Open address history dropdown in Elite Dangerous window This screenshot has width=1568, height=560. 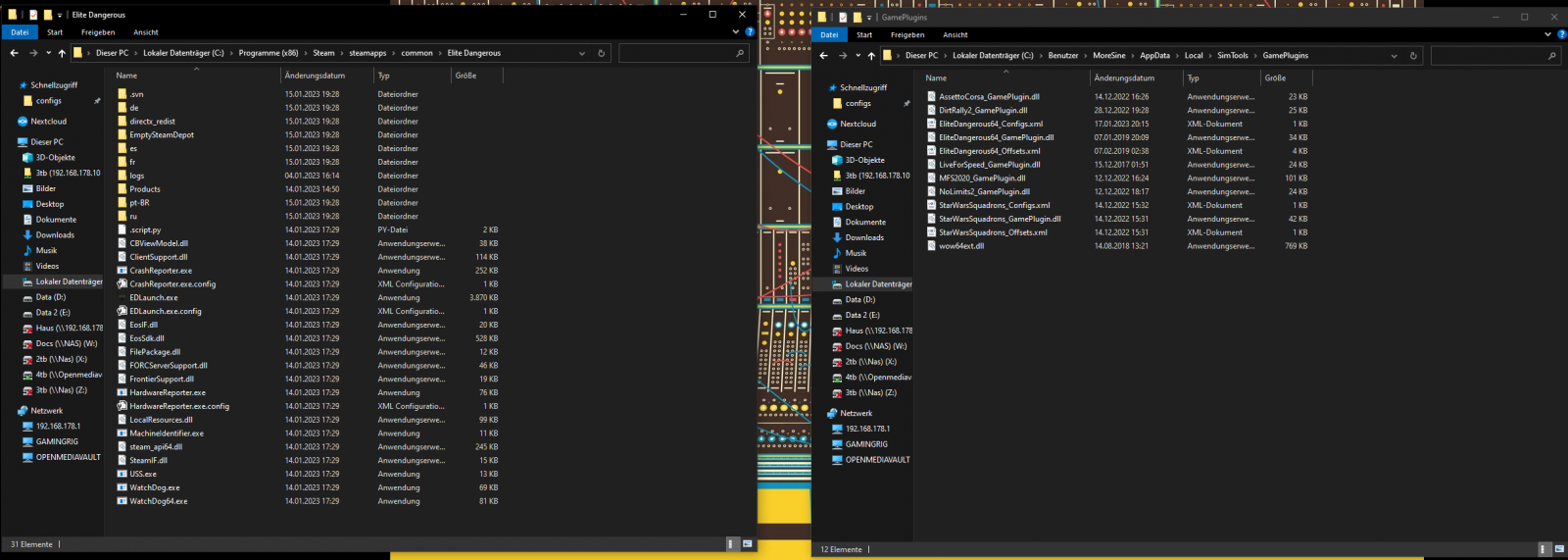coord(582,53)
